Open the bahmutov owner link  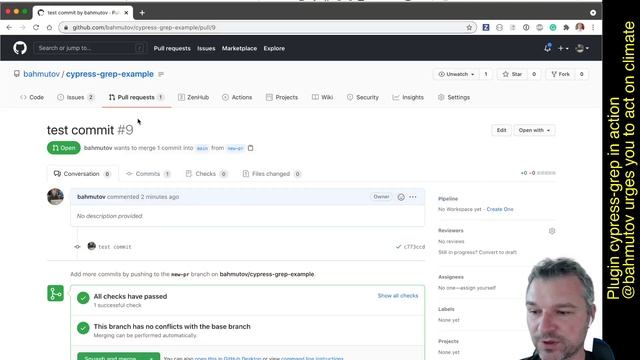coord(41,74)
